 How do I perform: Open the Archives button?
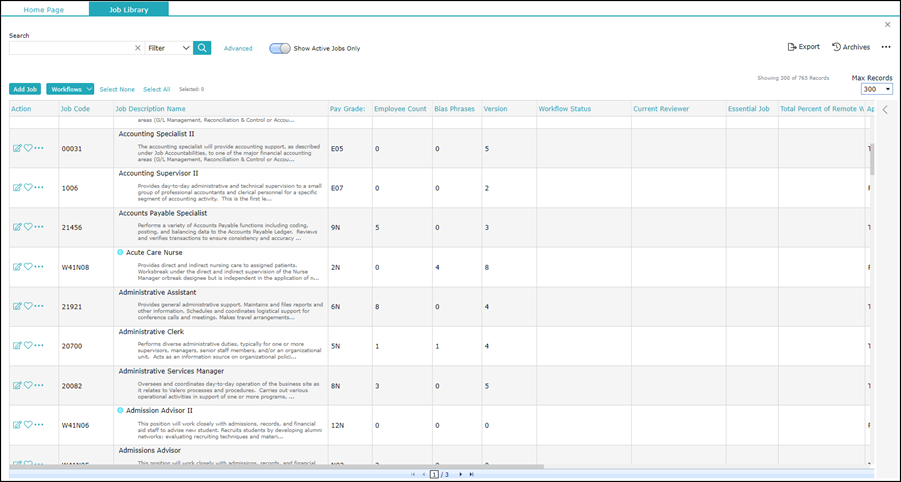click(851, 47)
